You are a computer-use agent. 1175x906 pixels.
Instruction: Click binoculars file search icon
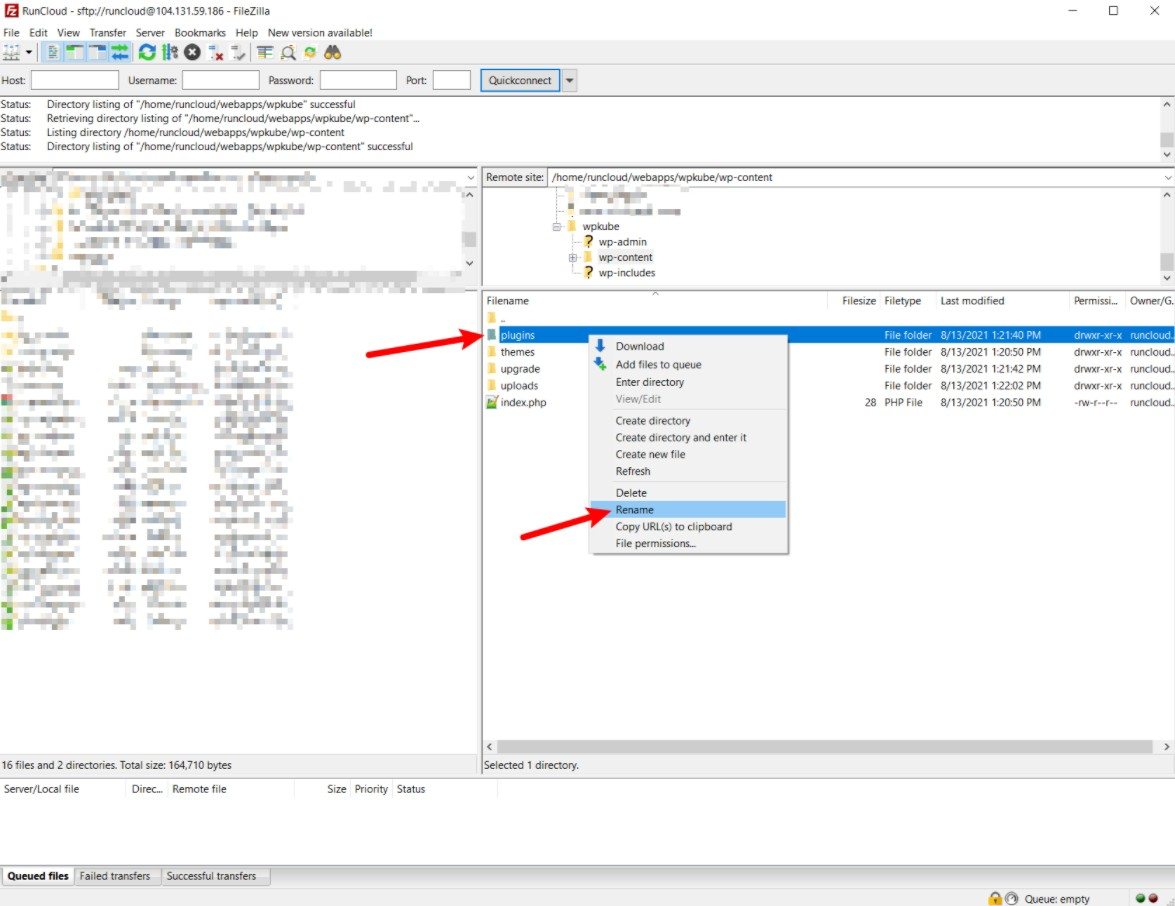(333, 52)
